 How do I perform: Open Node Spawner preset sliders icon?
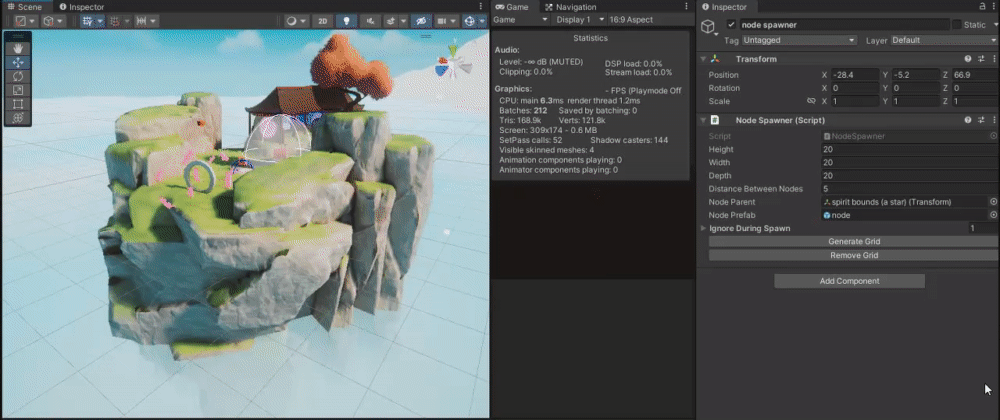981,120
